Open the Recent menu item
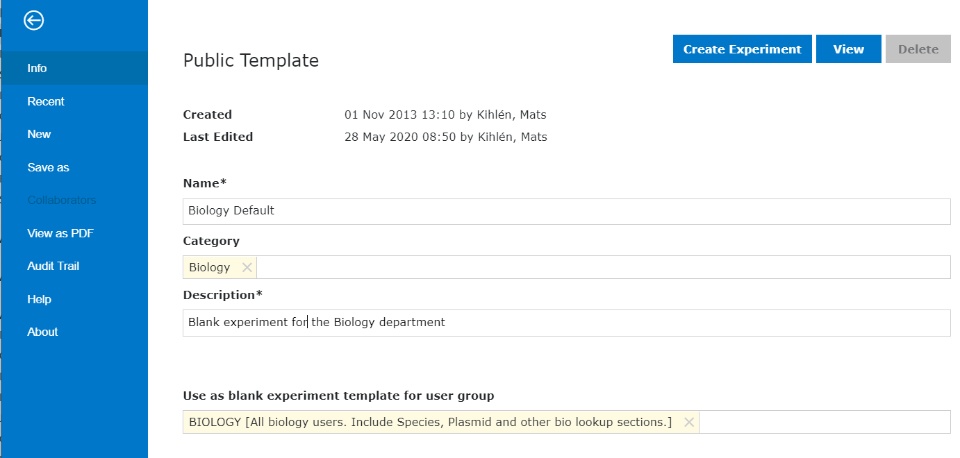This screenshot has width=960, height=458. coord(46,101)
